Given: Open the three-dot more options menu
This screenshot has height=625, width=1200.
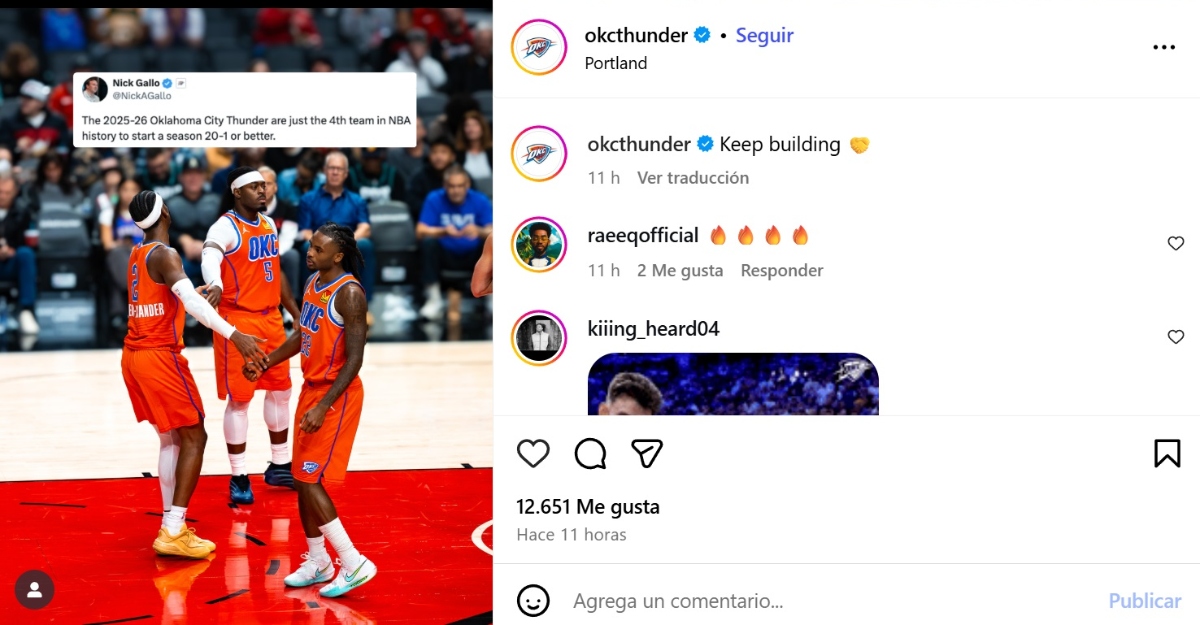Looking at the screenshot, I should 1164,47.
